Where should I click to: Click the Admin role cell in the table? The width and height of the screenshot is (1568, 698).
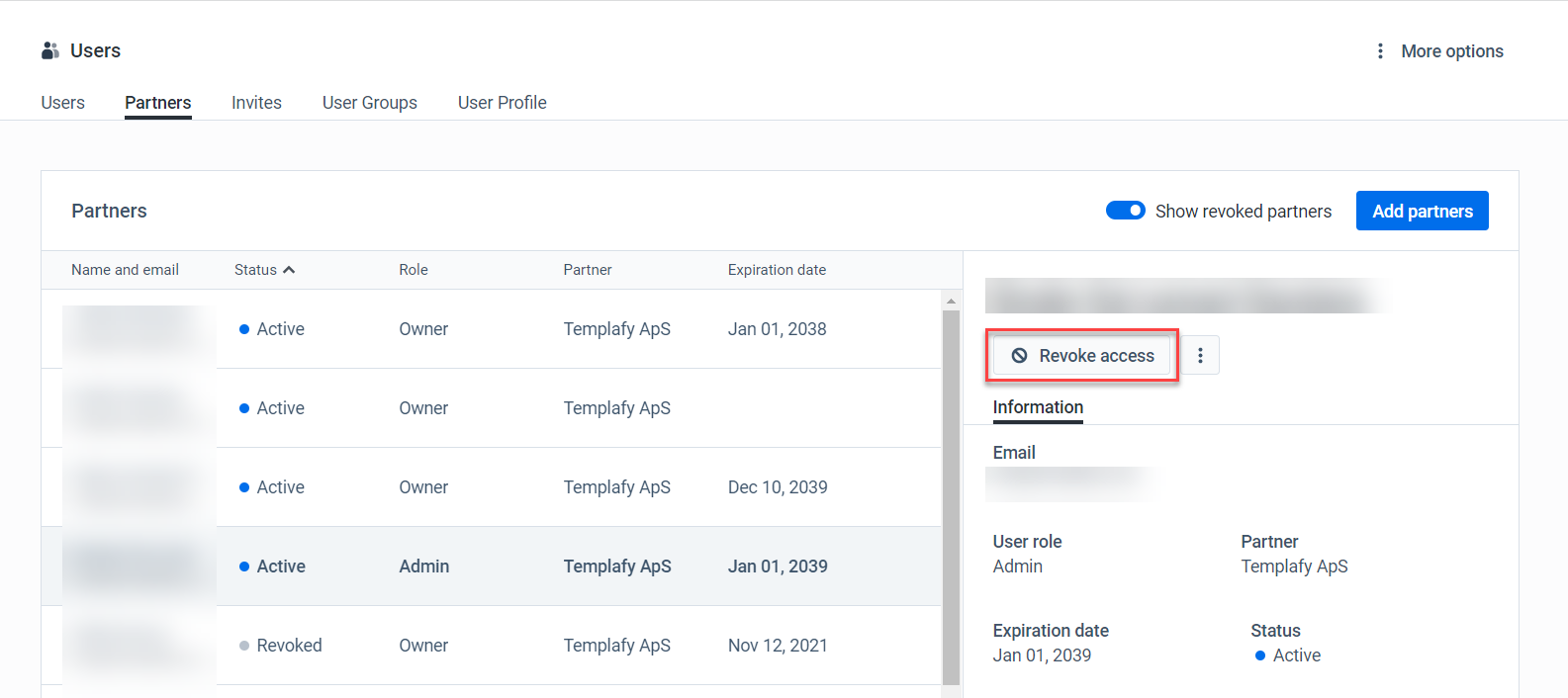coord(424,567)
